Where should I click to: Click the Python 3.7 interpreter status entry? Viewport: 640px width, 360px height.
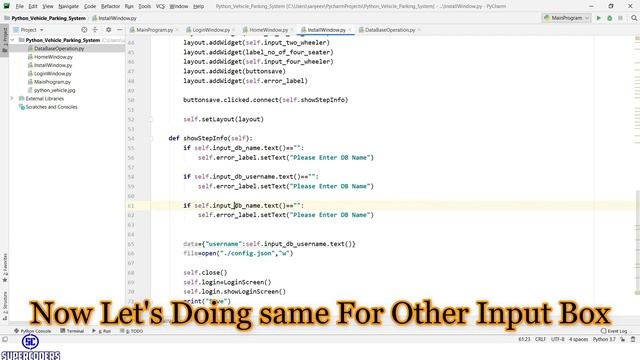pos(604,339)
